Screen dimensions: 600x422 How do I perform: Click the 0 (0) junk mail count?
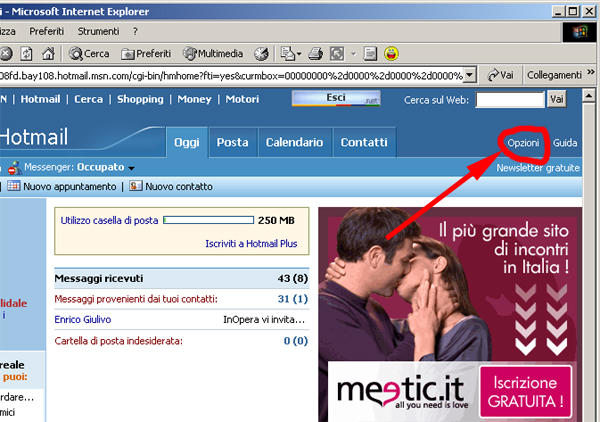[x=296, y=341]
